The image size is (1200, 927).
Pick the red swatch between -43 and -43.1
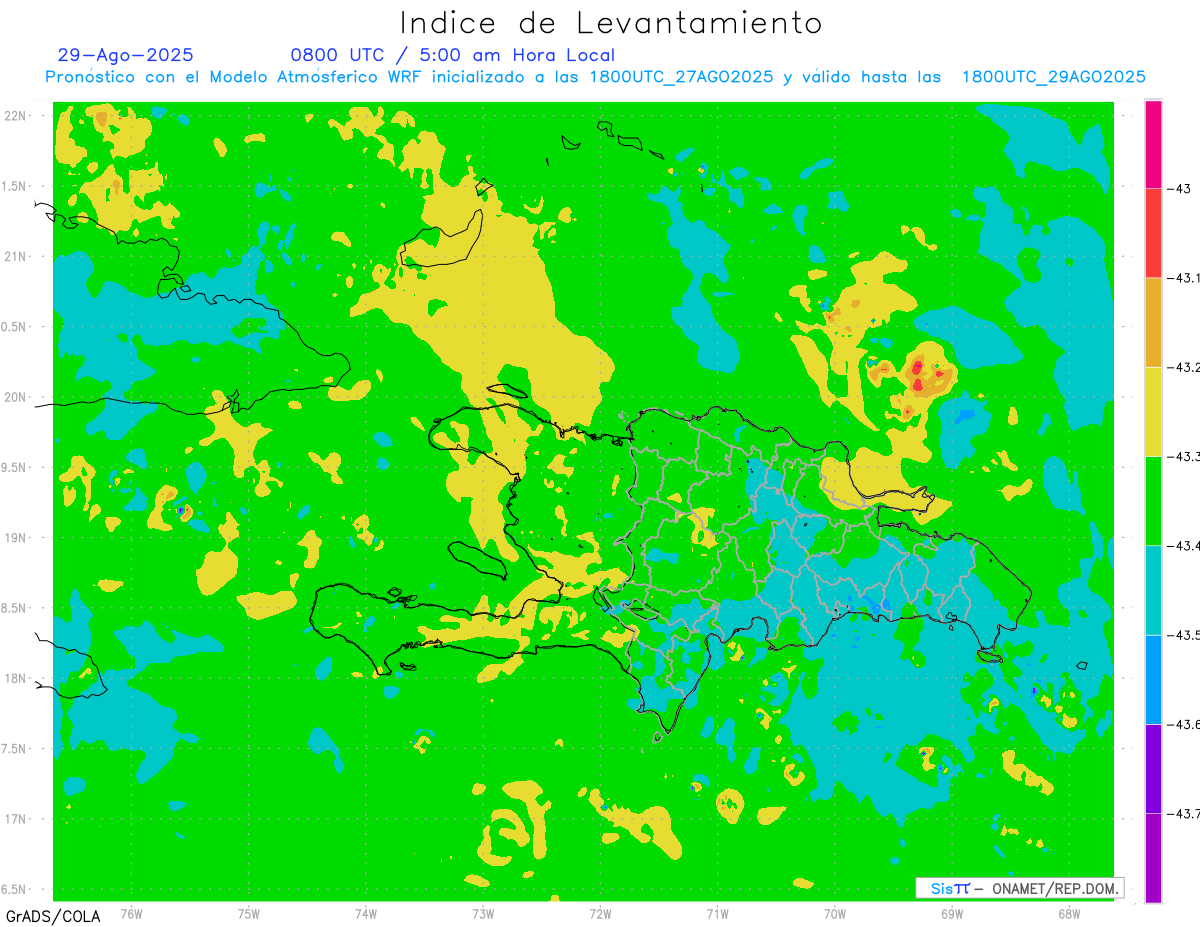click(1153, 233)
